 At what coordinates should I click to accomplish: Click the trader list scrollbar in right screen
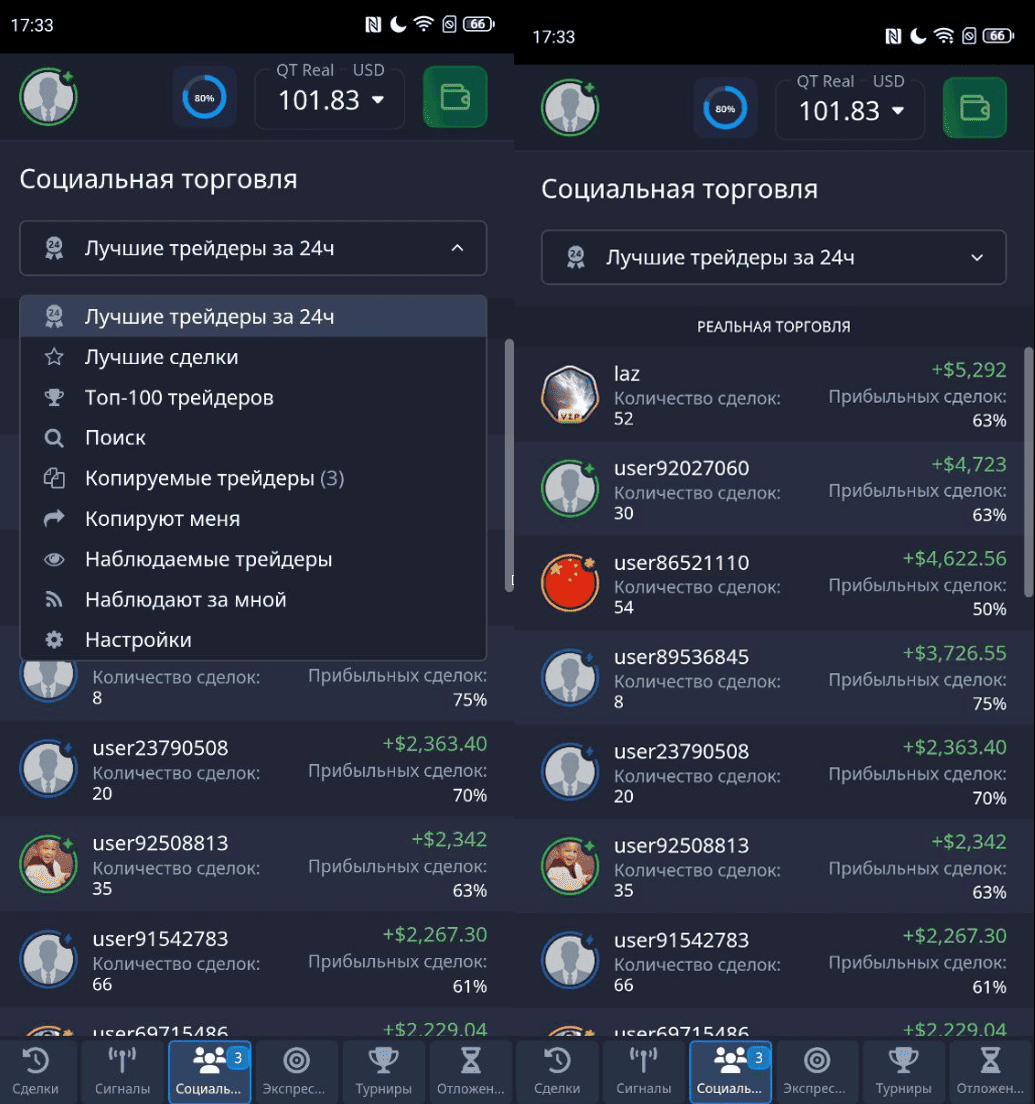click(1029, 472)
